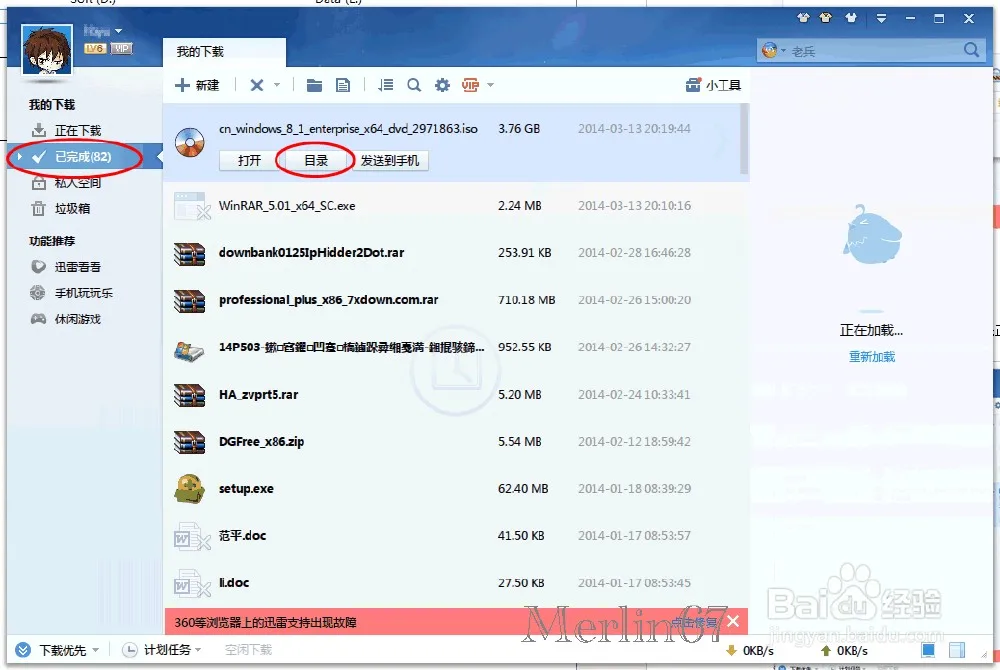Expand the VIP icon dropdown menu
1000x670 pixels.
coord(488,85)
